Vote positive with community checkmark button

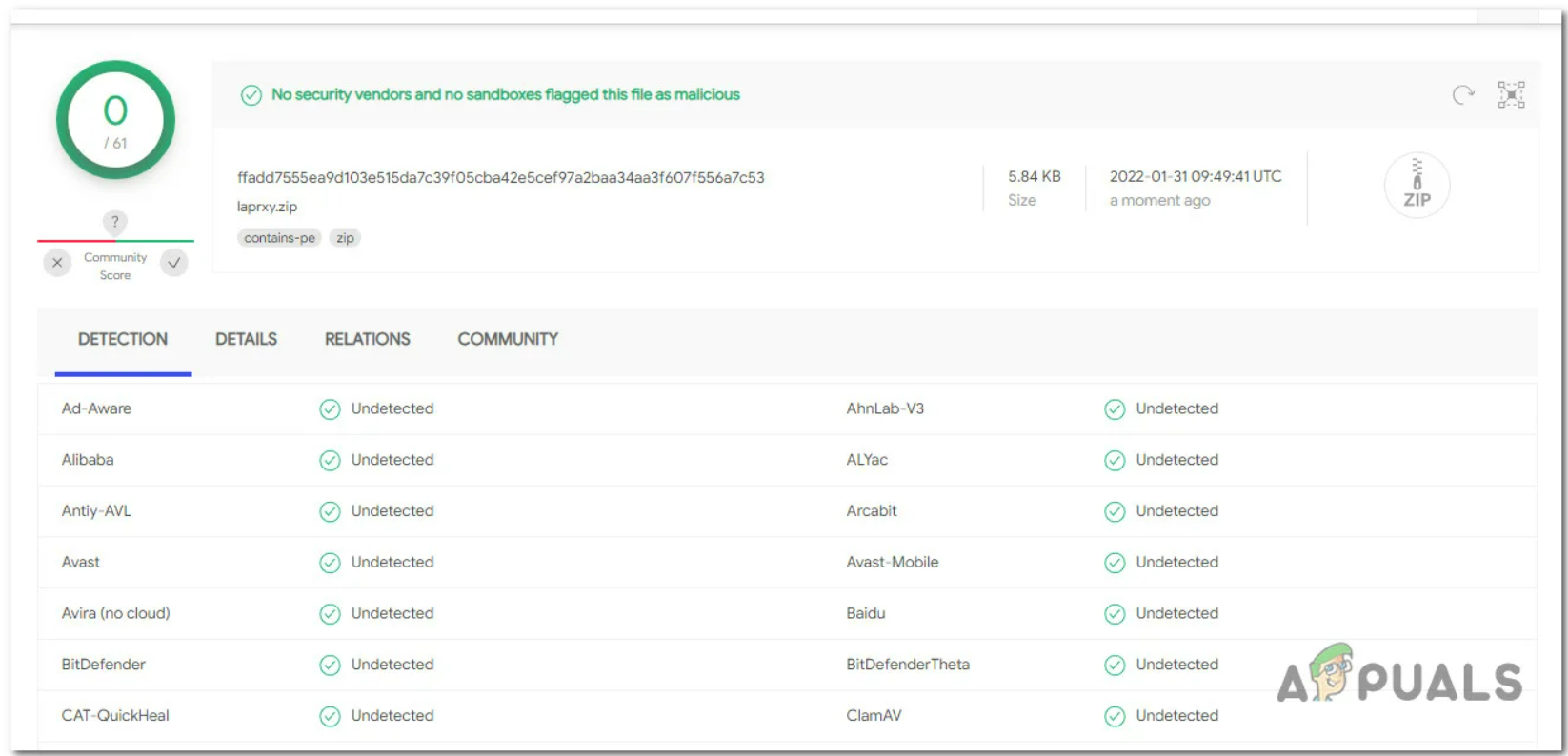[x=173, y=263]
